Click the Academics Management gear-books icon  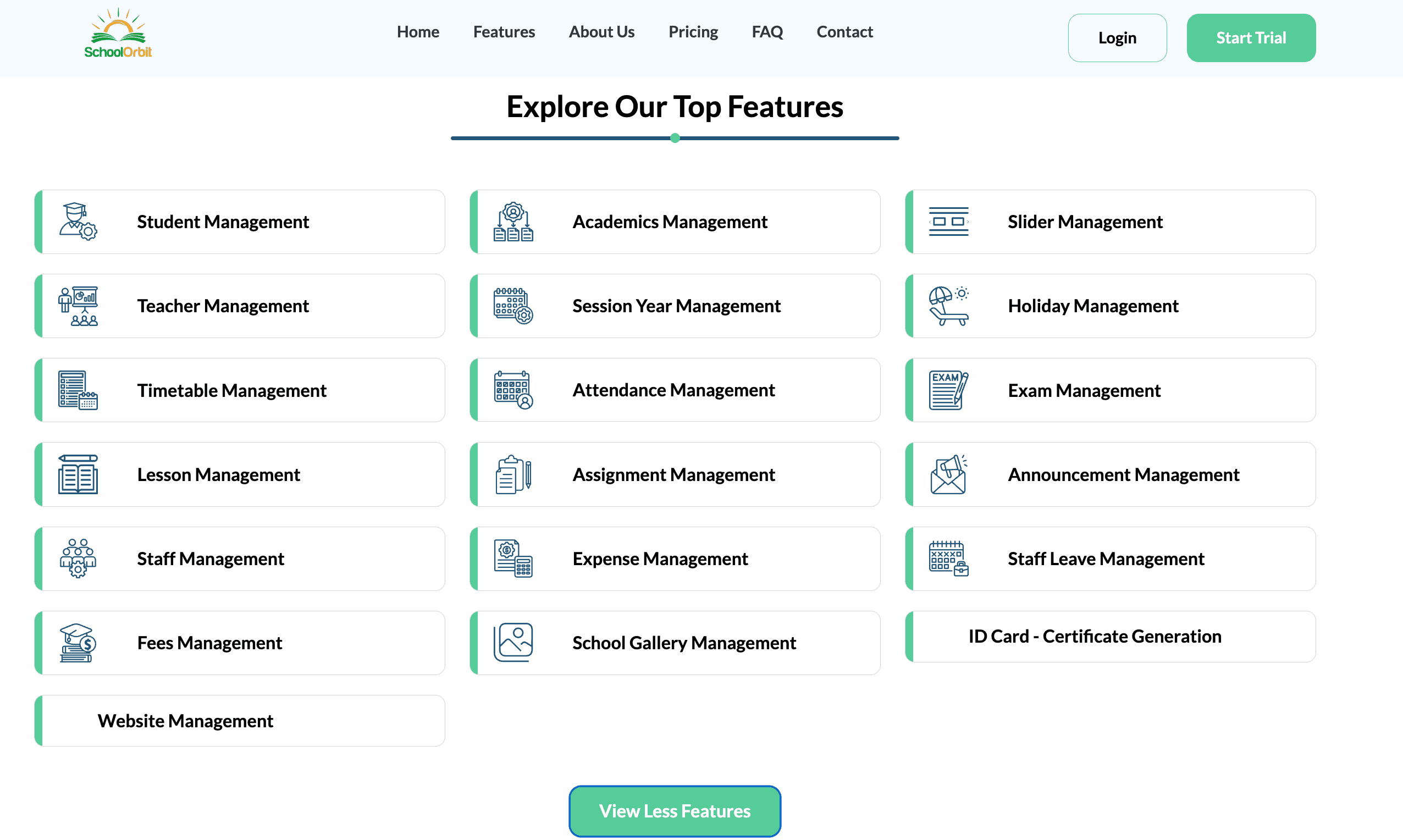pos(513,222)
